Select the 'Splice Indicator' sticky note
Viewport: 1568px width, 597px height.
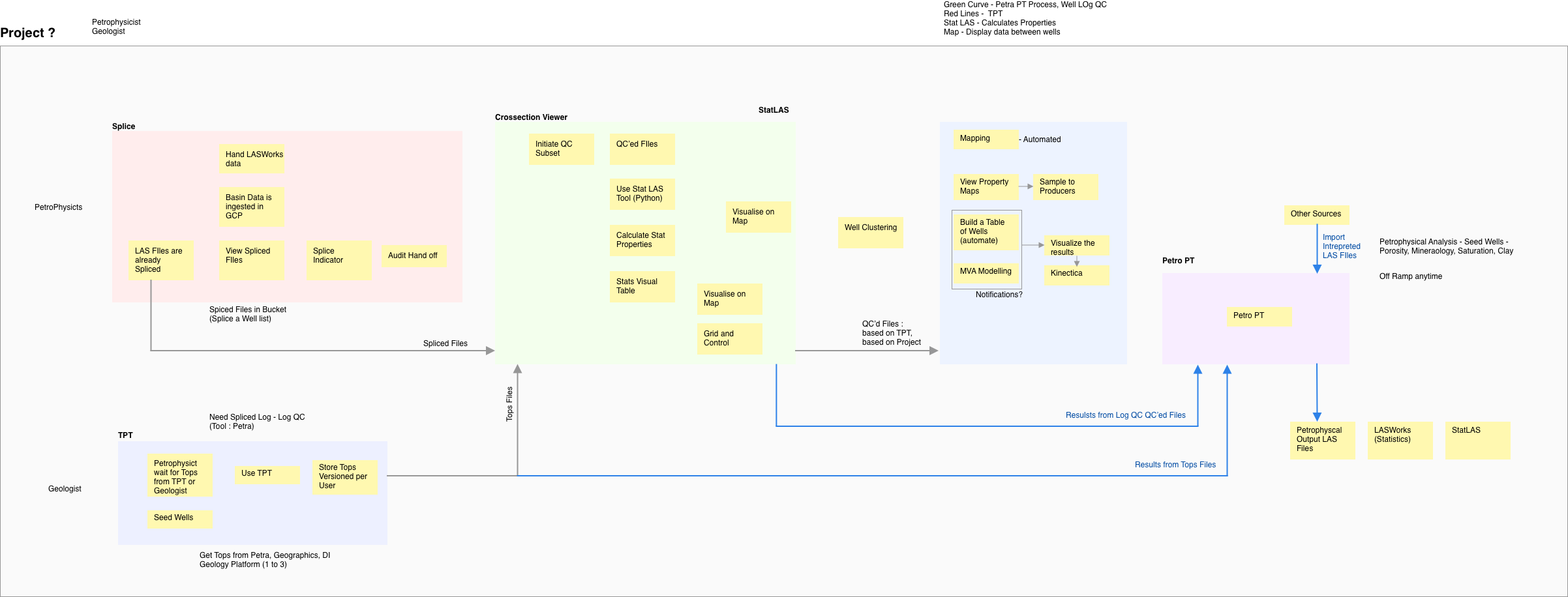pos(339,260)
